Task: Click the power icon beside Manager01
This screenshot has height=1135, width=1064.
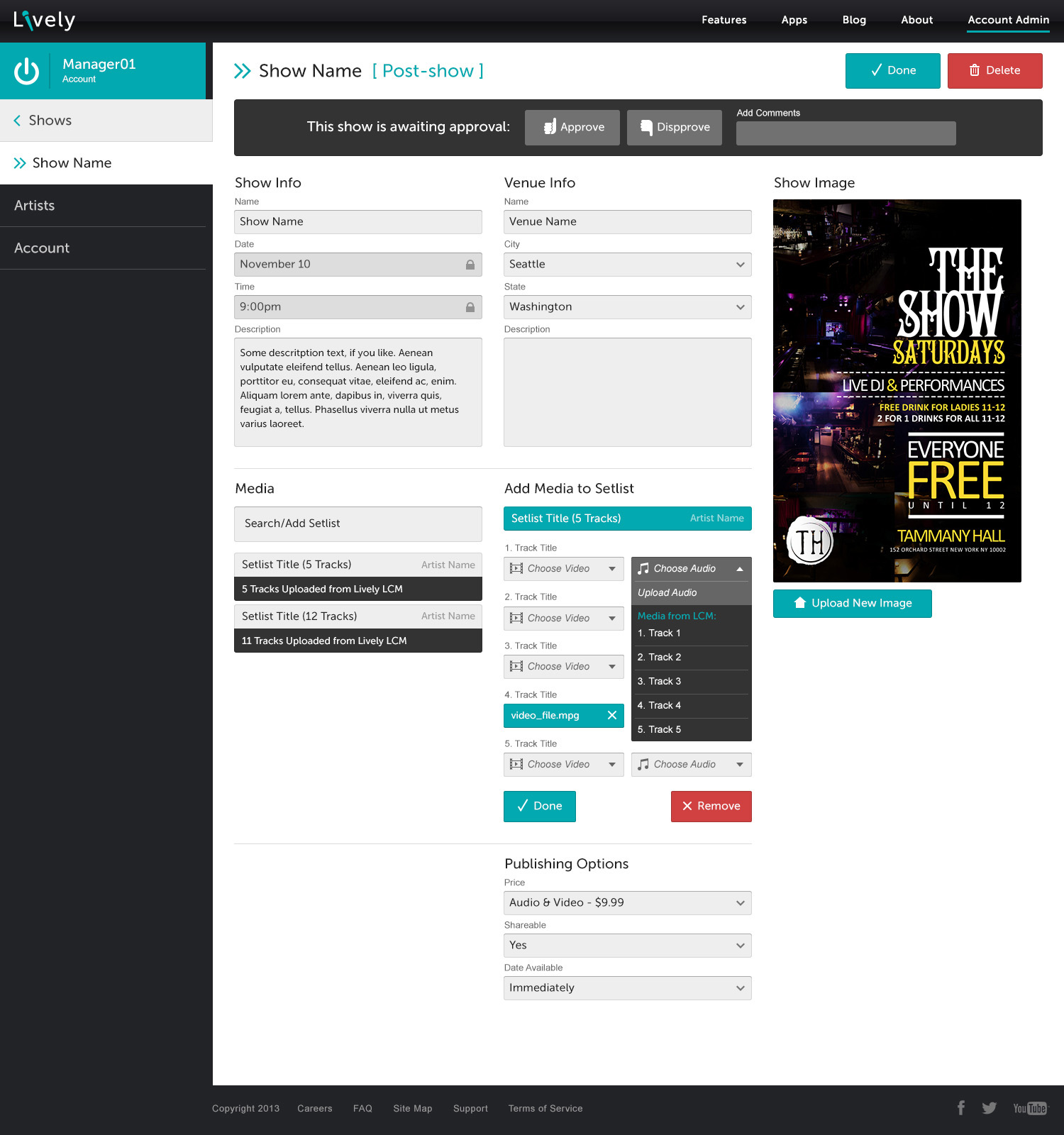Action: (27, 71)
